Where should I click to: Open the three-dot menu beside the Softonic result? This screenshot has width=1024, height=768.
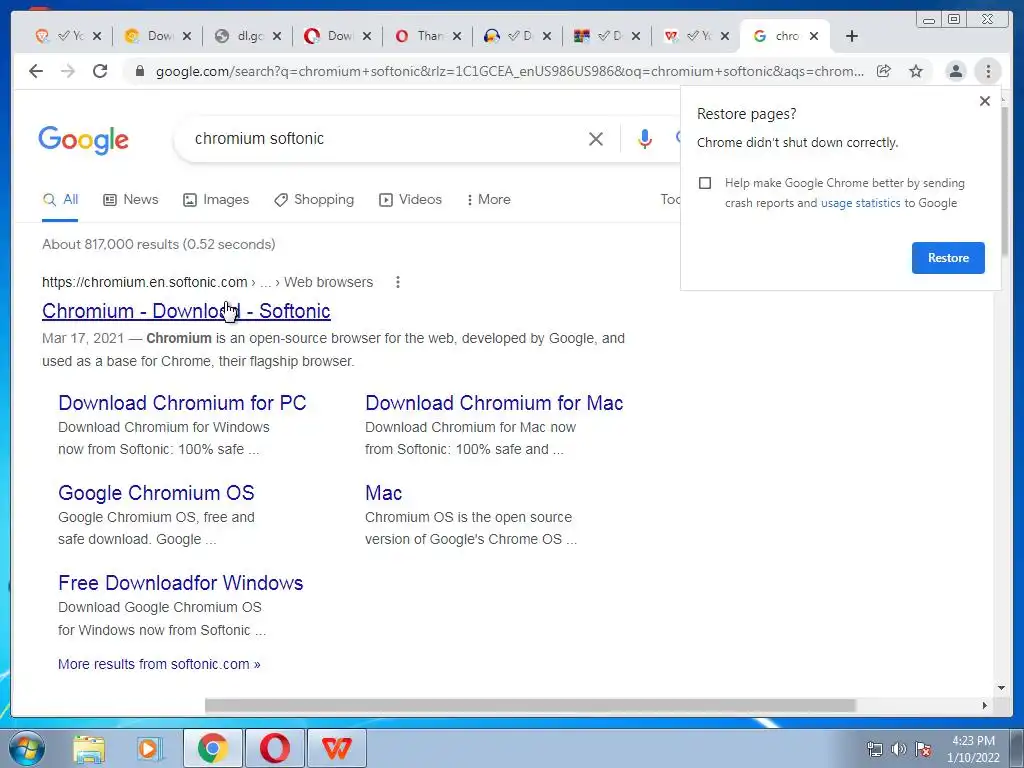[398, 282]
